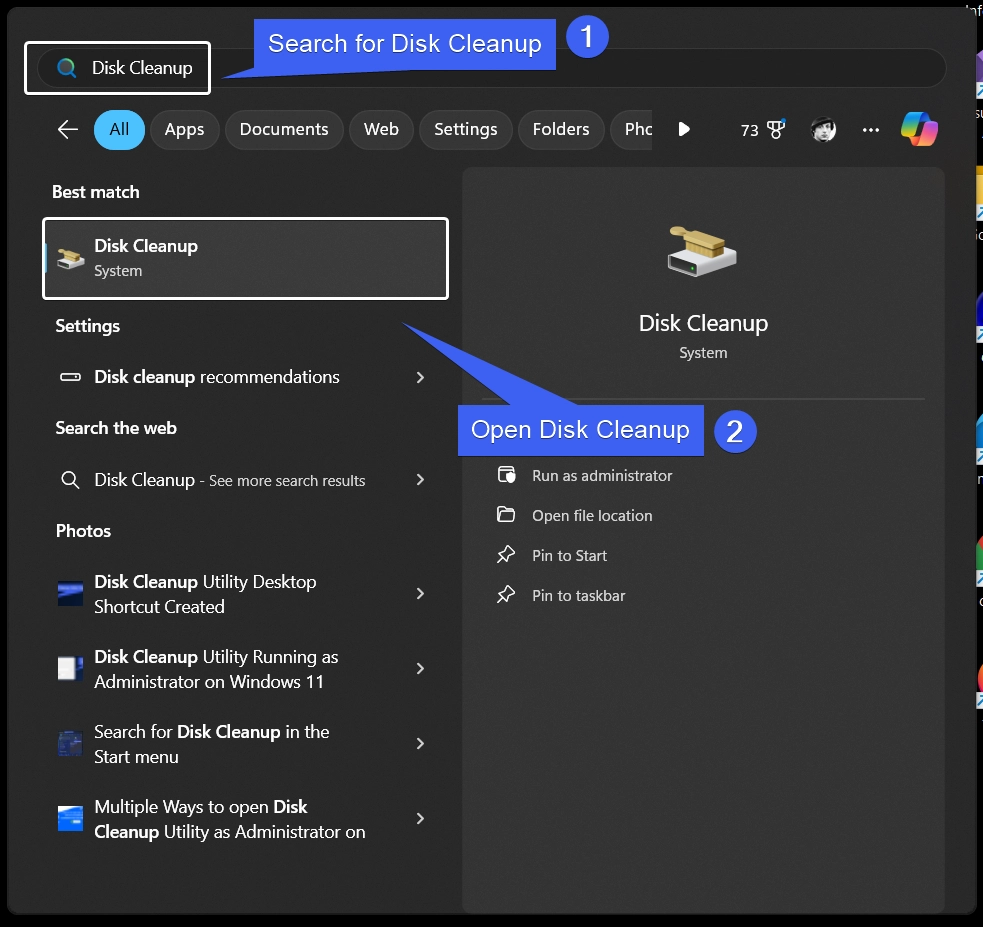Click the play arrow to show more filters
Screen dimensions: 983x927
(x=684, y=129)
